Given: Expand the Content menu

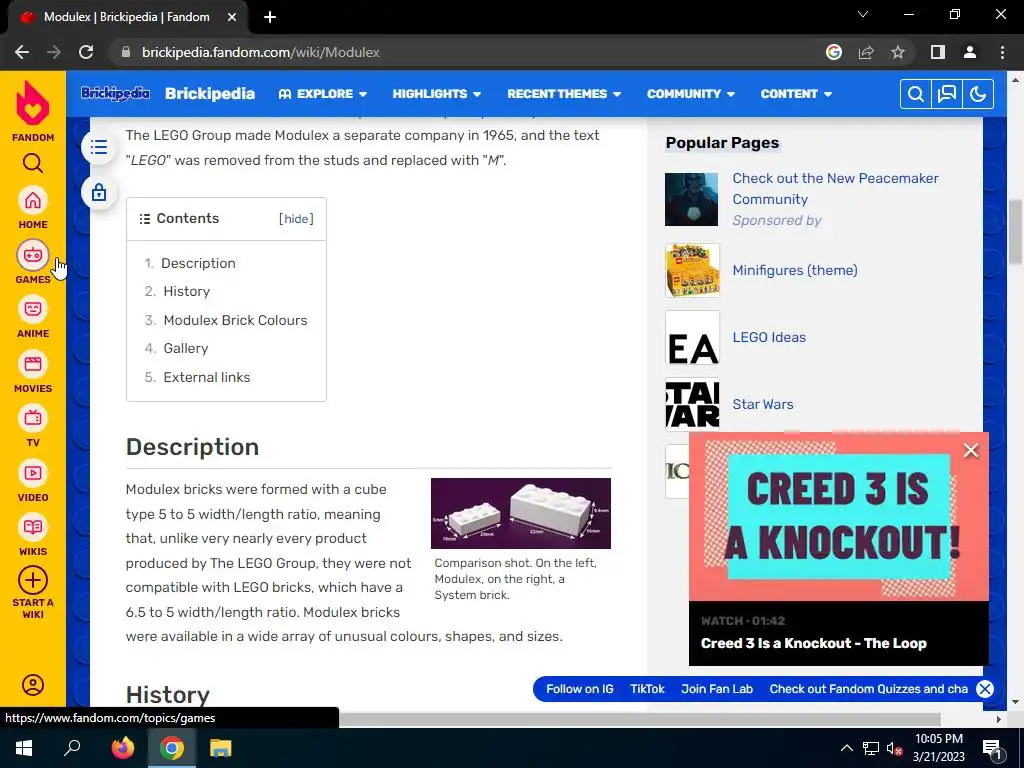Looking at the screenshot, I should tap(796, 94).
